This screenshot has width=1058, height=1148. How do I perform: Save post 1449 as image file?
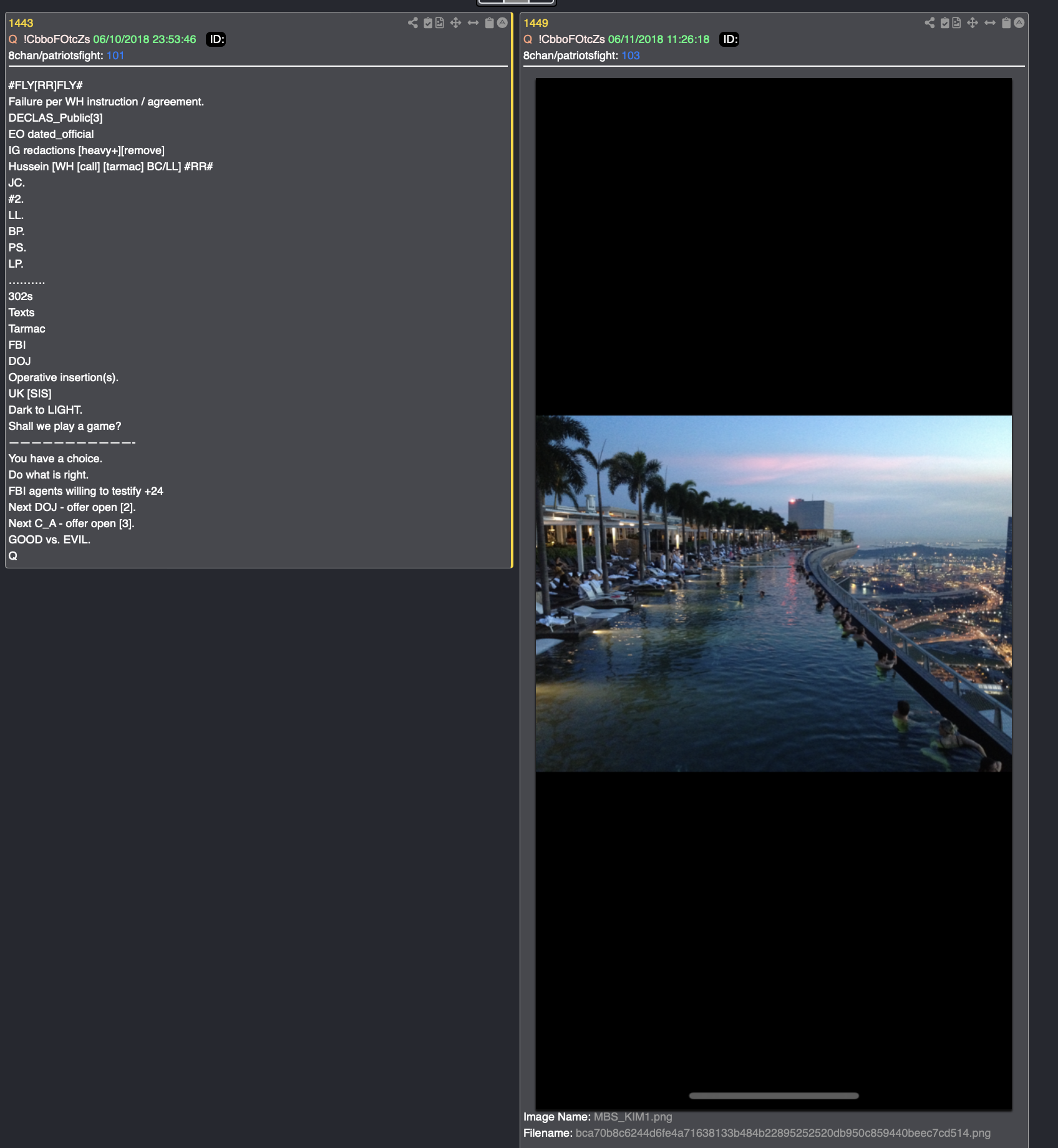tap(956, 23)
